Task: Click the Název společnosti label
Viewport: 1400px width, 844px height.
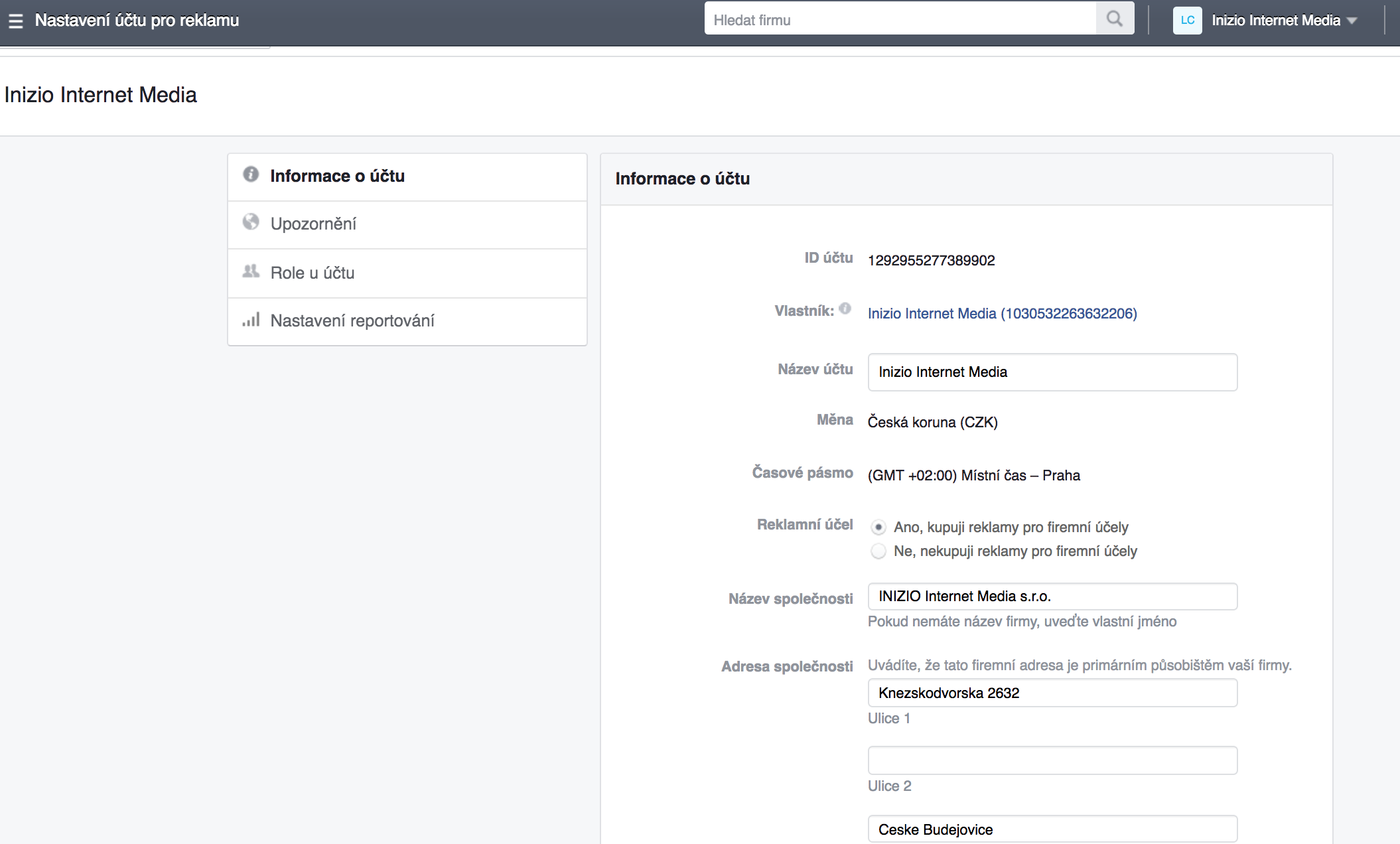Action: (791, 599)
